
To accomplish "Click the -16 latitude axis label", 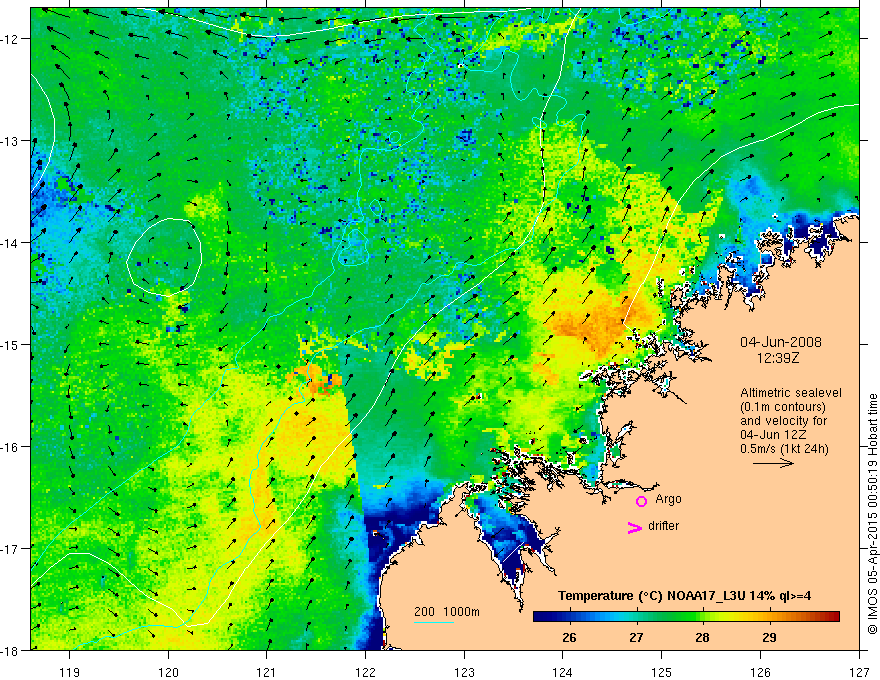I will tap(10, 447).
